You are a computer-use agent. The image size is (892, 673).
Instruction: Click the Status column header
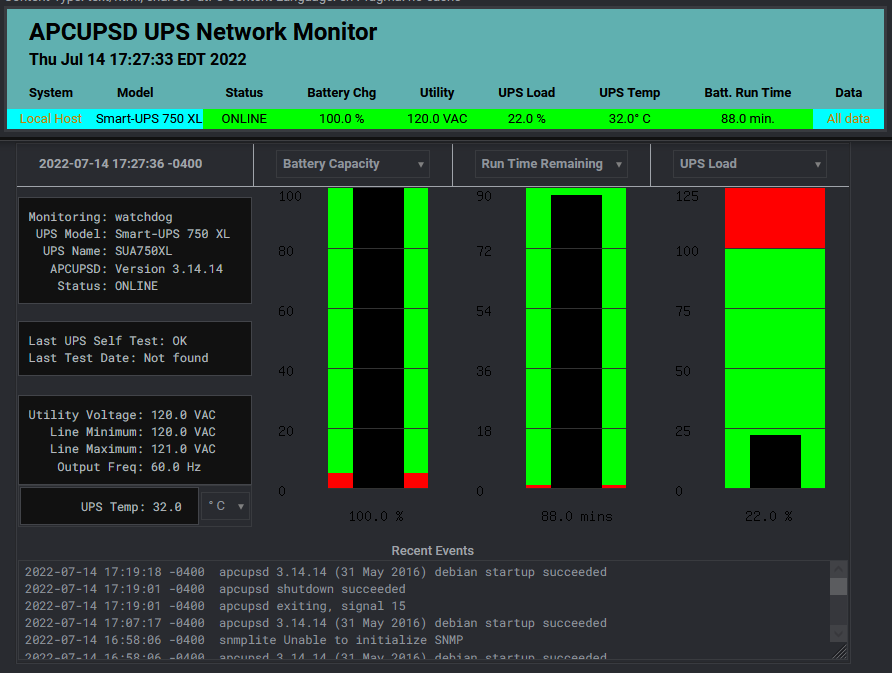pos(244,93)
